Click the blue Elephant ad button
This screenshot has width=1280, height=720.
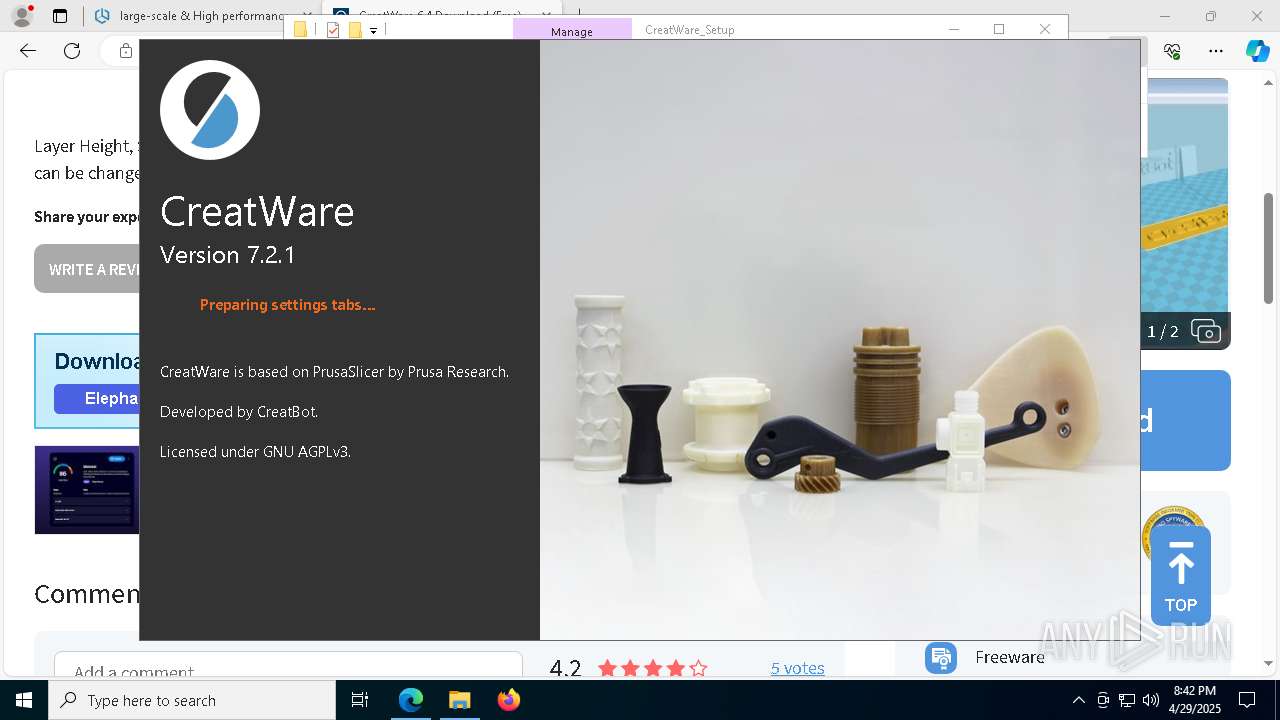coord(97,398)
